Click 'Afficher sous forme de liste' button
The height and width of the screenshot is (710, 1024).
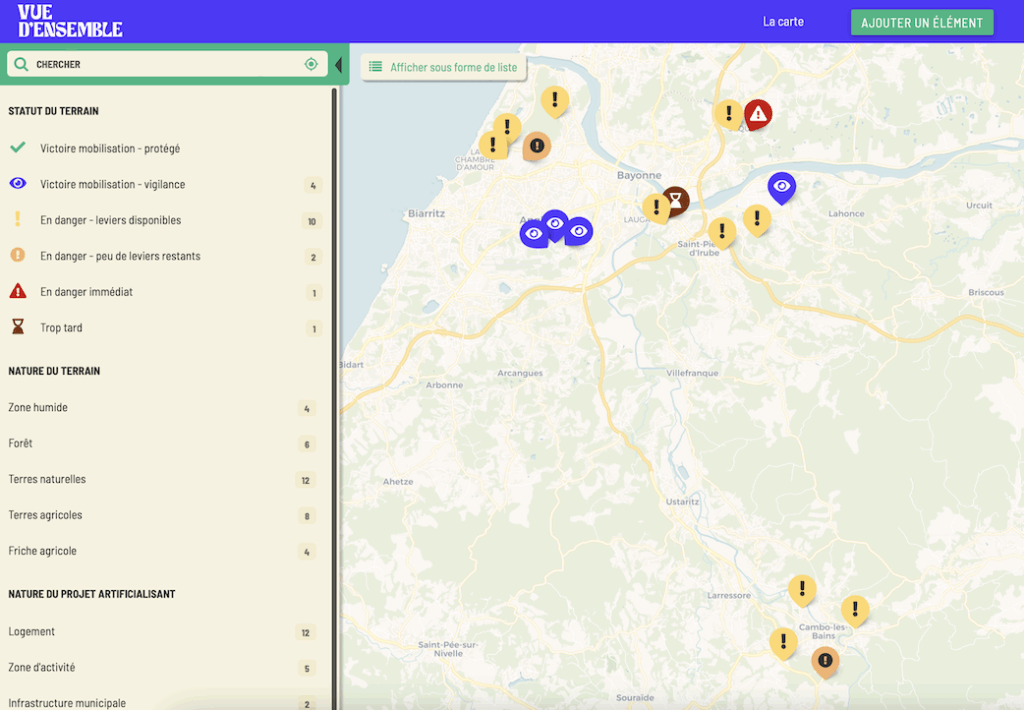click(x=443, y=67)
